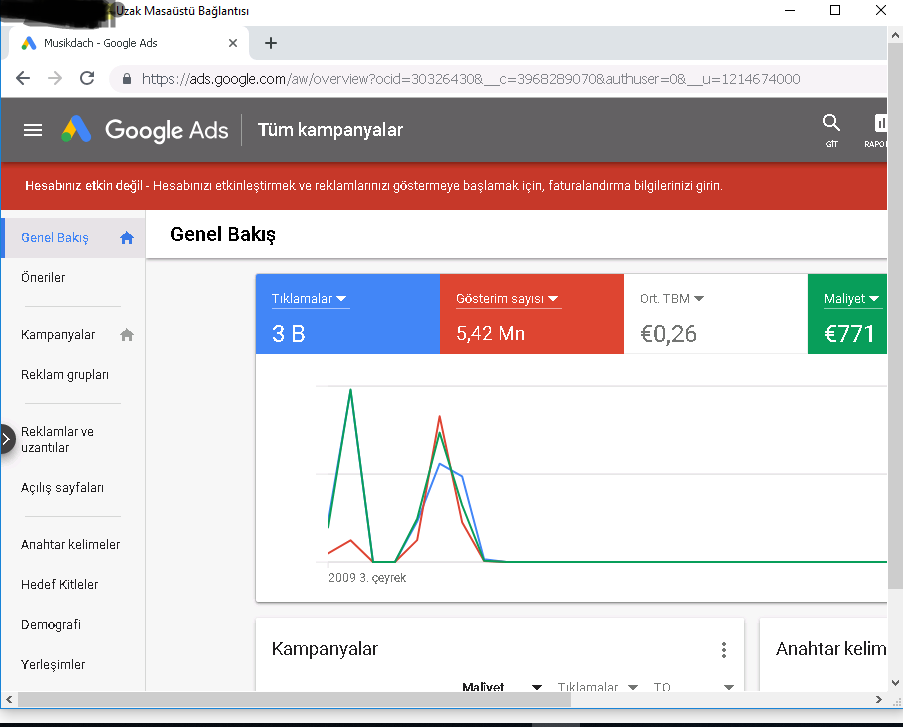903x727 pixels.
Task: Click the Kampanyalar card heading
Action: pyautogui.click(x=324, y=649)
